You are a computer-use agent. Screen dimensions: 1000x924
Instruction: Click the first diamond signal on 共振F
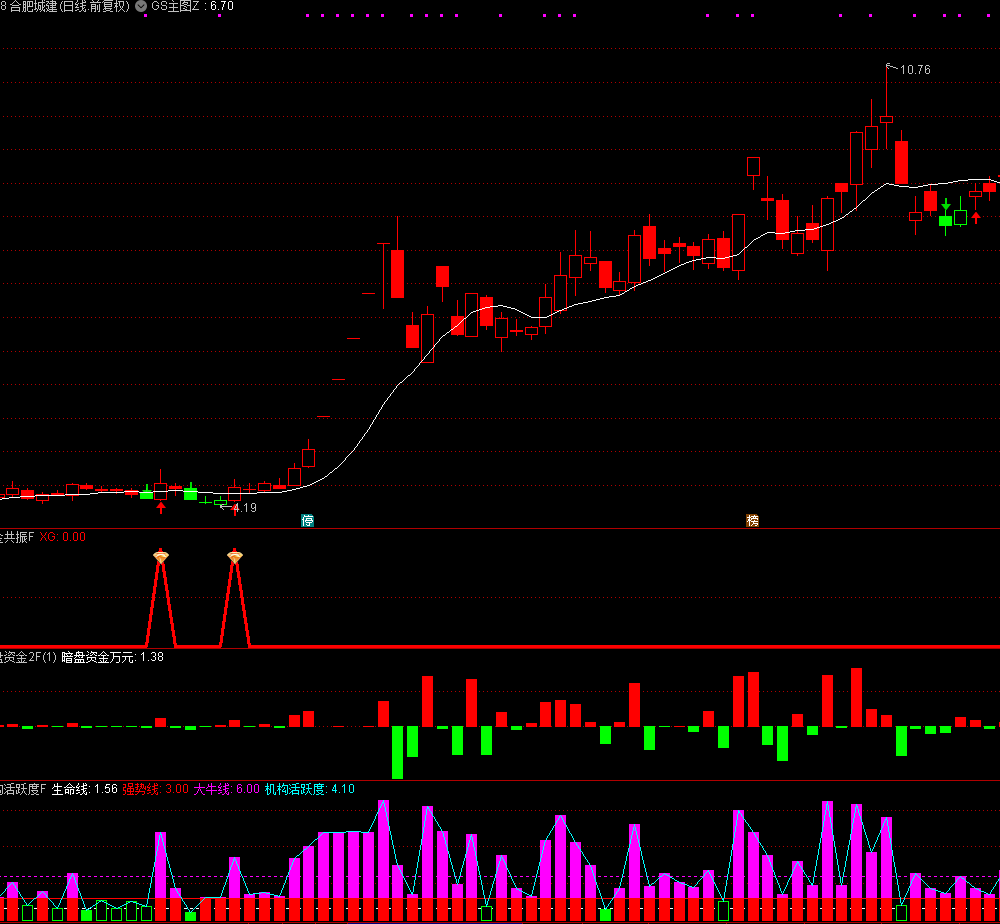pyautogui.click(x=160, y=556)
